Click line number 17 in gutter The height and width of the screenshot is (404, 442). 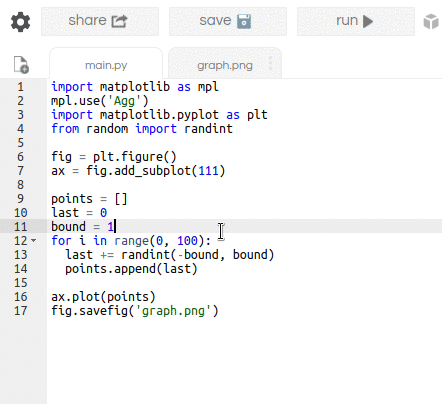click(21, 311)
